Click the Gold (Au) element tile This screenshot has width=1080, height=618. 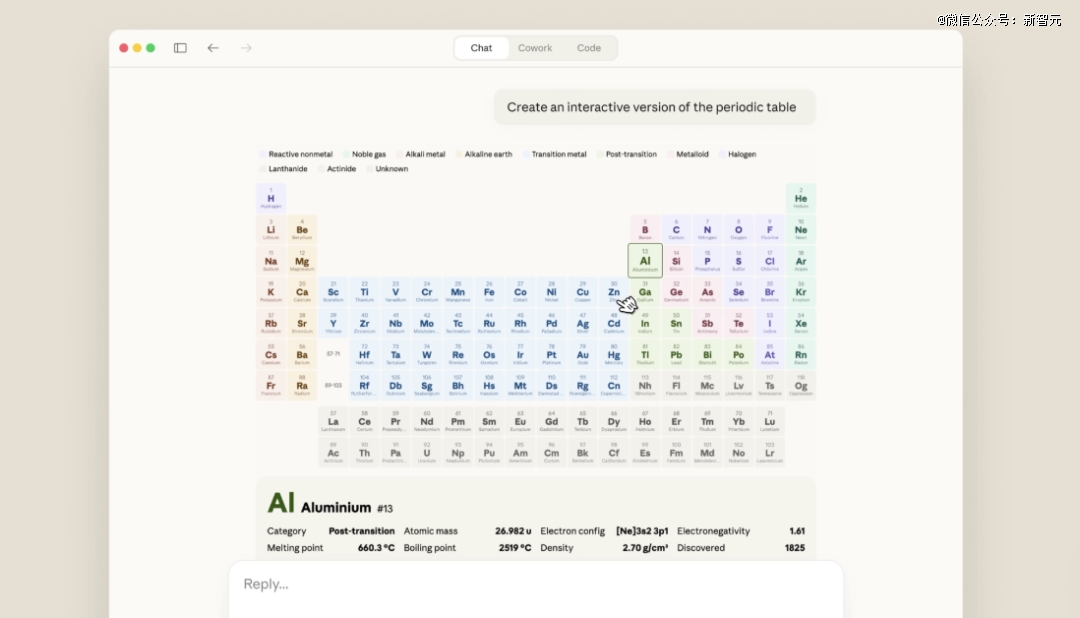coord(583,355)
